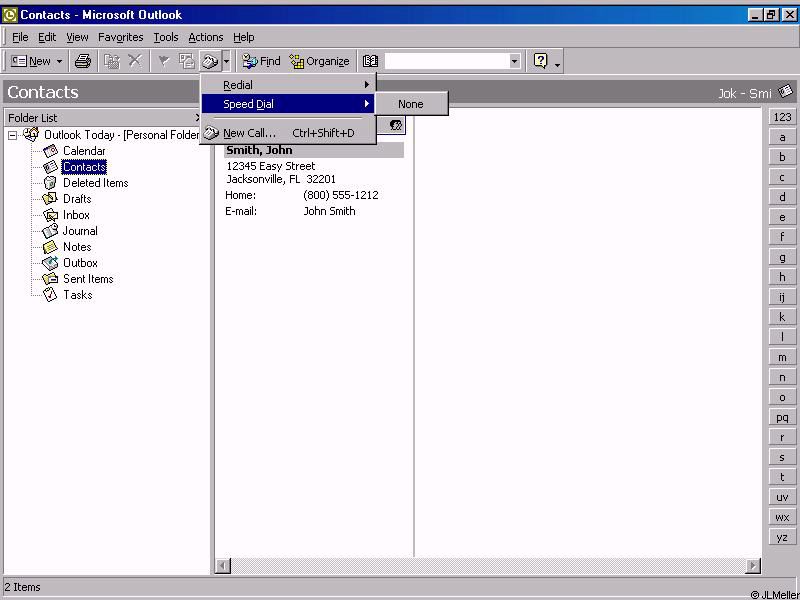This screenshot has width=800, height=600.
Task: Click the Organize toolbar button
Action: 319,61
